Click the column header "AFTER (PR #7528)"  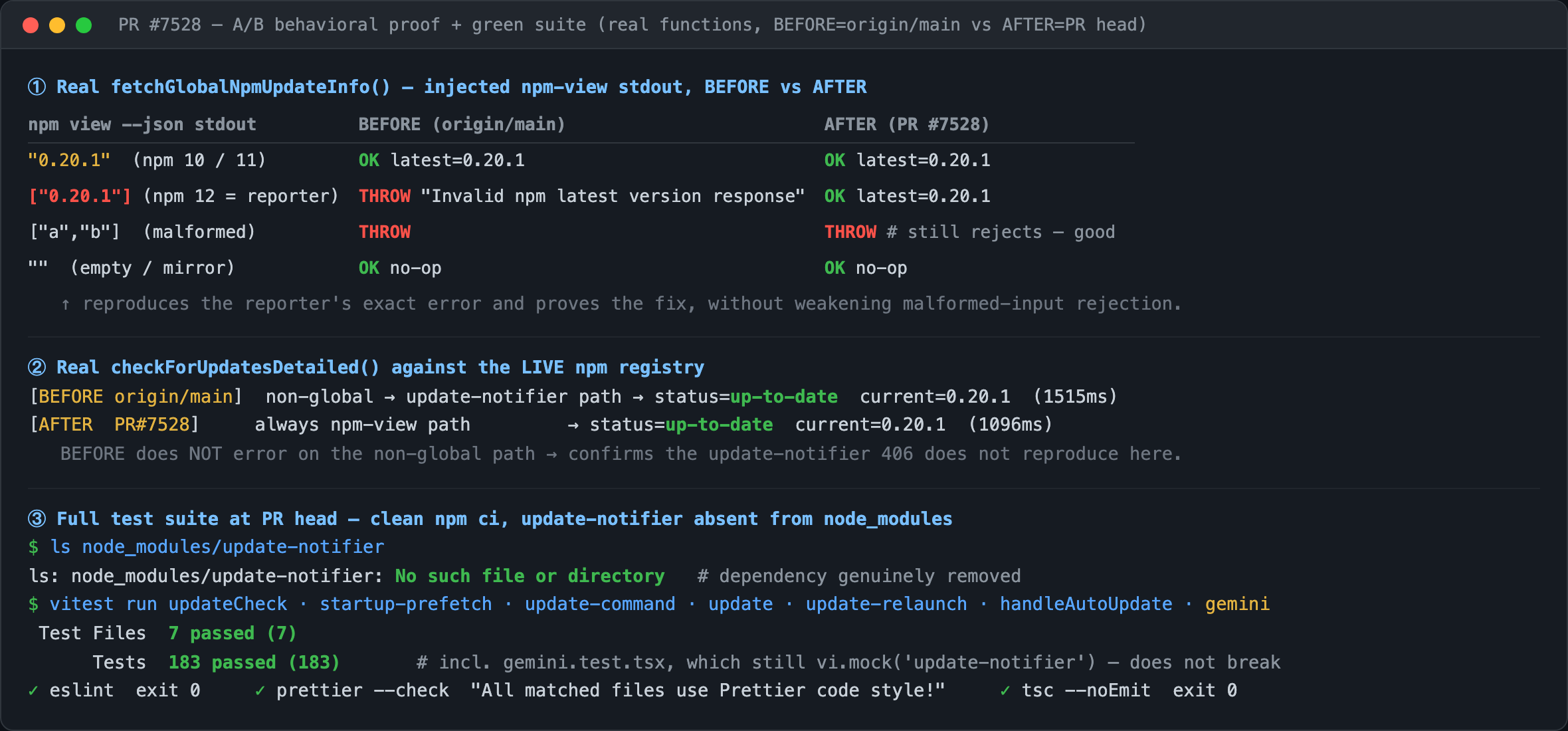tap(907, 124)
